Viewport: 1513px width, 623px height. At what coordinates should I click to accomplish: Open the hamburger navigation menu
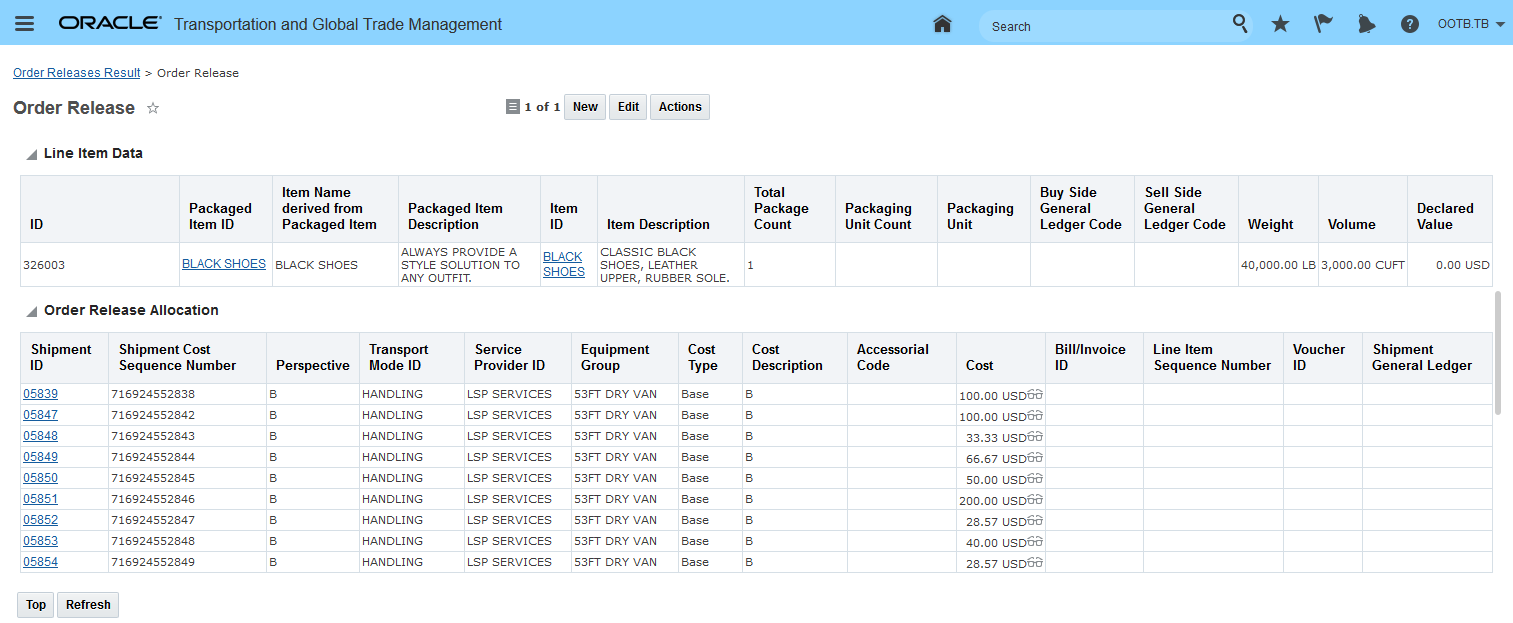(24, 24)
